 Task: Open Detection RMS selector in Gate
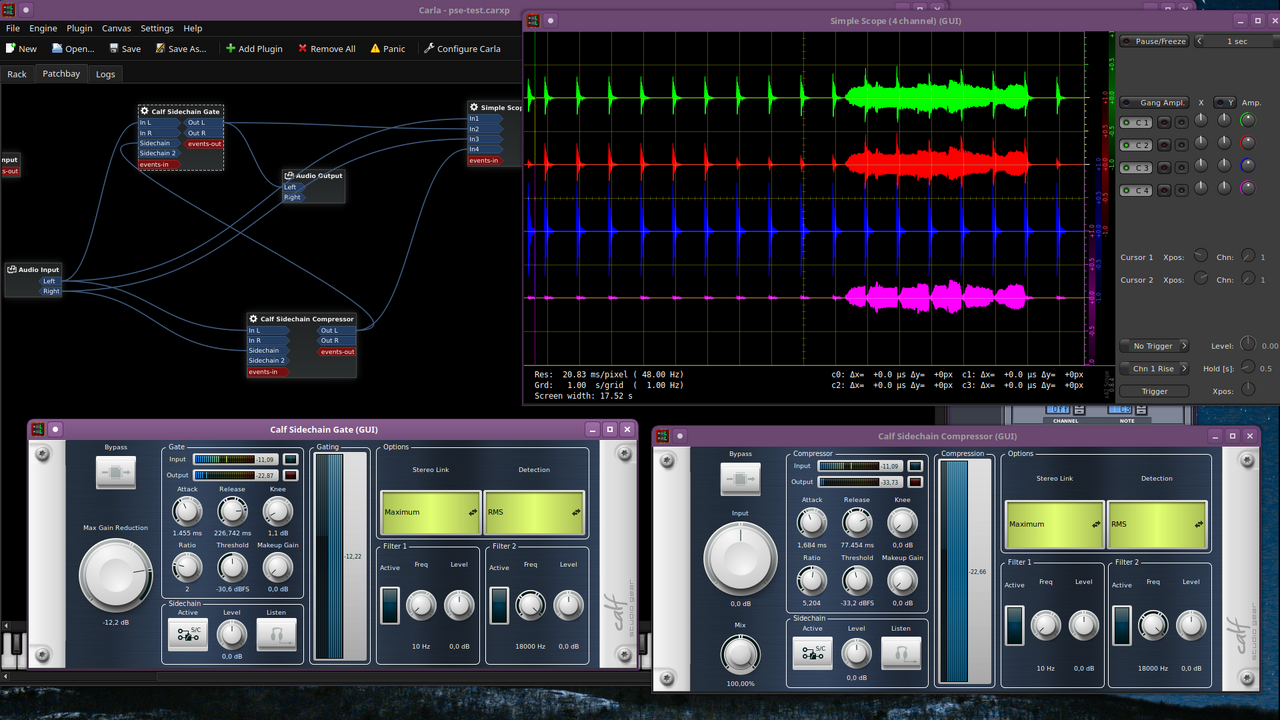(x=534, y=512)
